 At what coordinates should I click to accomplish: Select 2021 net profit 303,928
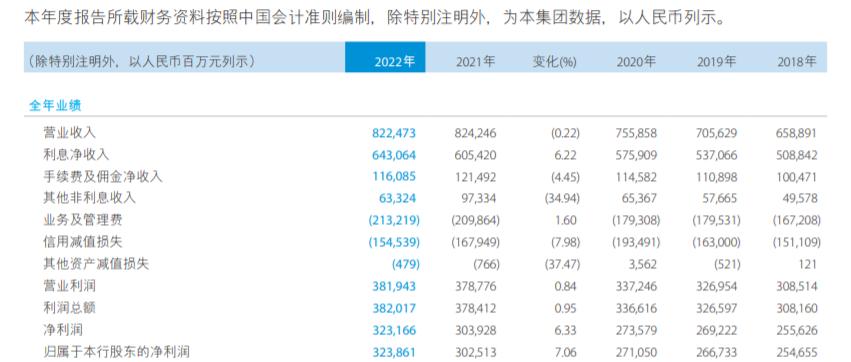474,331
